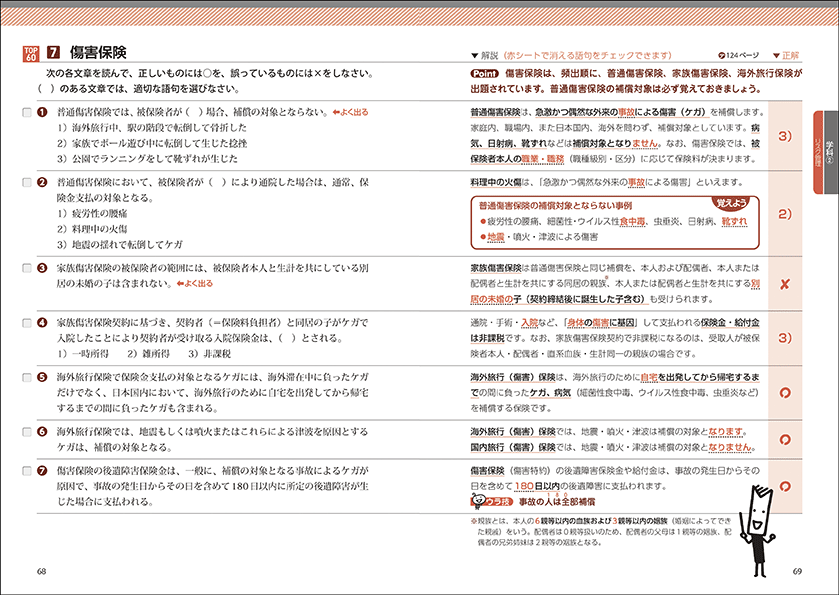Viewport: 839px width, 595px height.
Task: Click answer 2) for question 2
Action: 785,214
